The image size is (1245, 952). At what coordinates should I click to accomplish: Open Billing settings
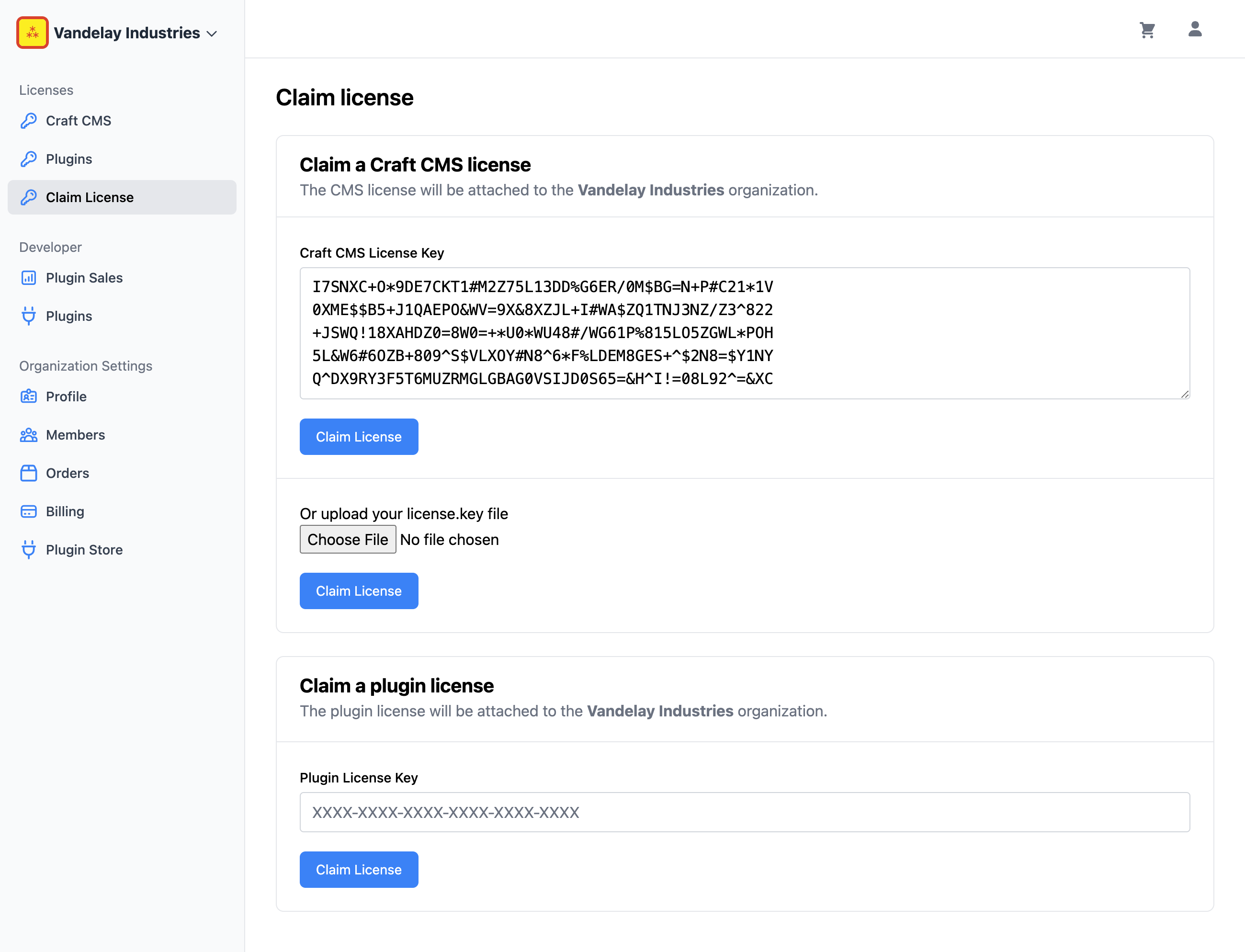point(122,512)
